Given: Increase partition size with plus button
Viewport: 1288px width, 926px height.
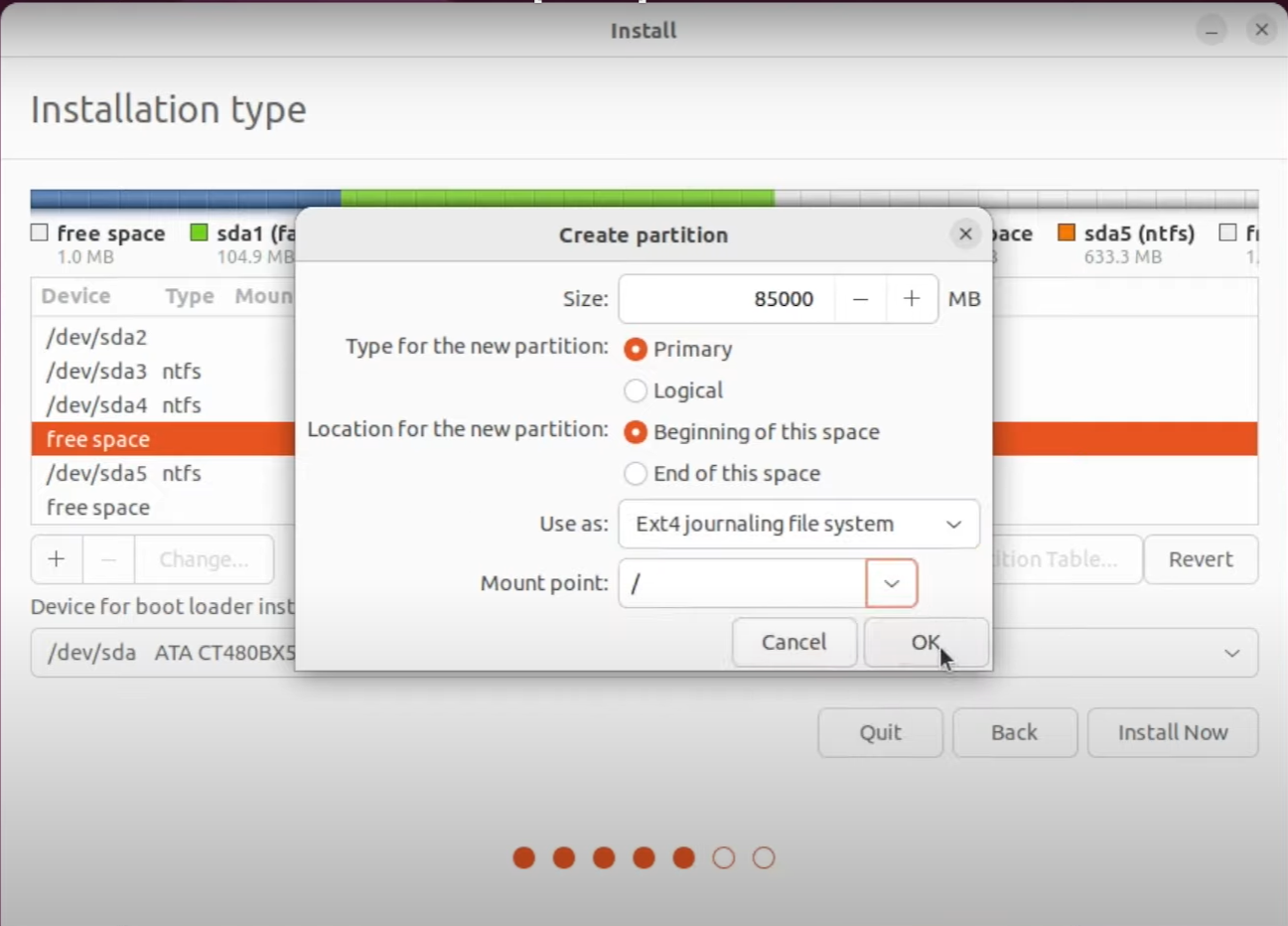Looking at the screenshot, I should 912,299.
